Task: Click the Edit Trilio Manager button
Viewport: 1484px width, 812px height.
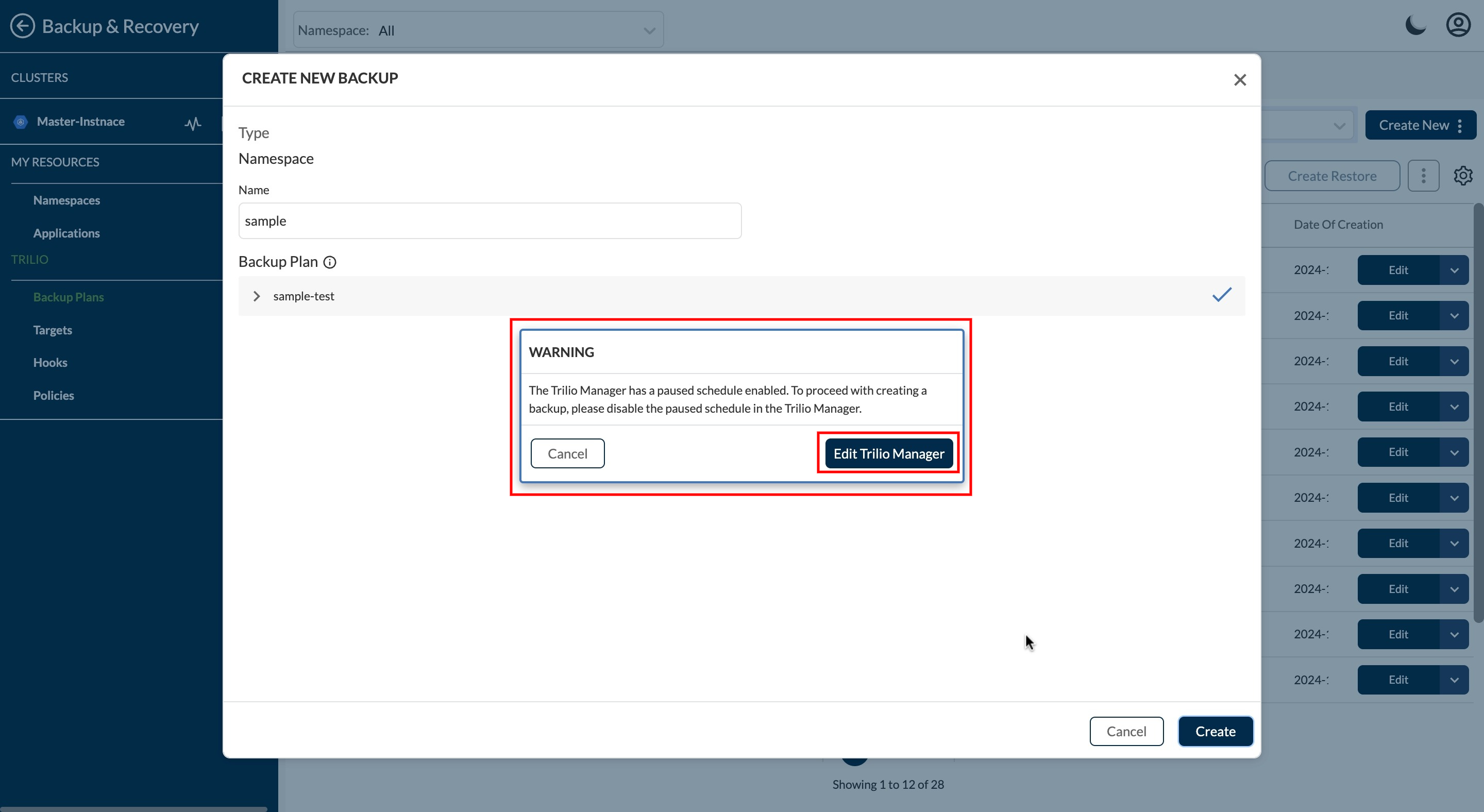Action: pos(888,454)
